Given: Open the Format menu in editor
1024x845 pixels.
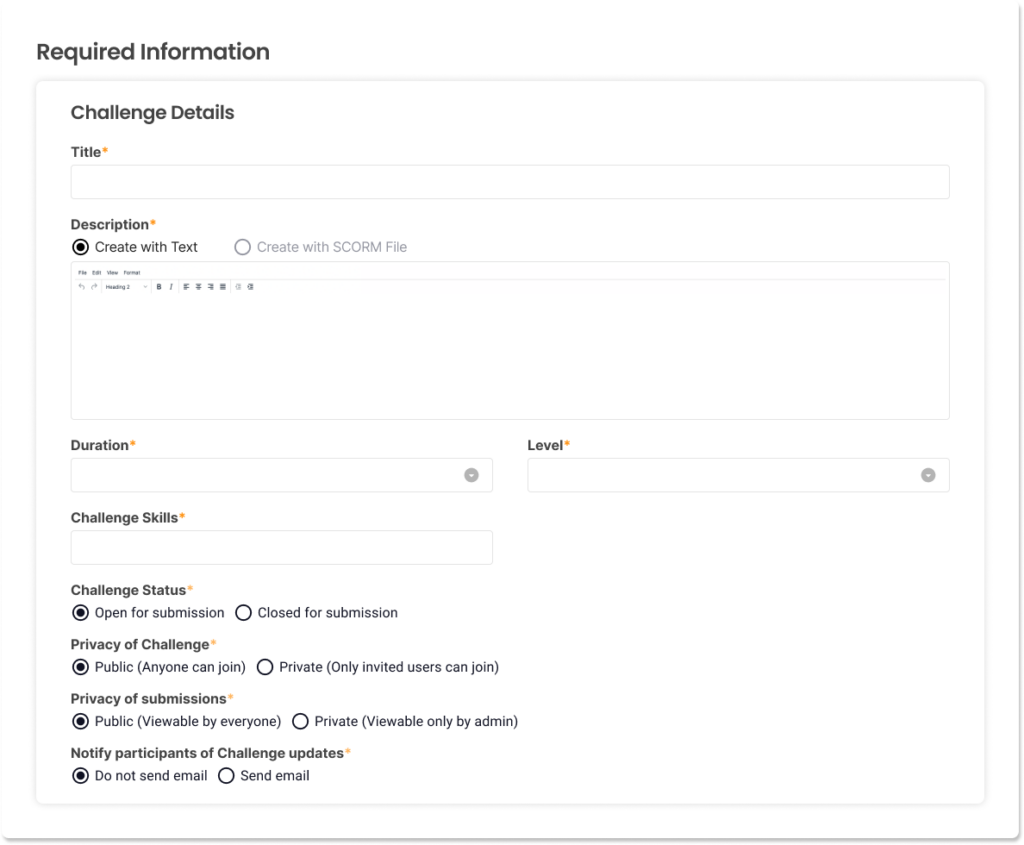Looking at the screenshot, I should [x=132, y=272].
